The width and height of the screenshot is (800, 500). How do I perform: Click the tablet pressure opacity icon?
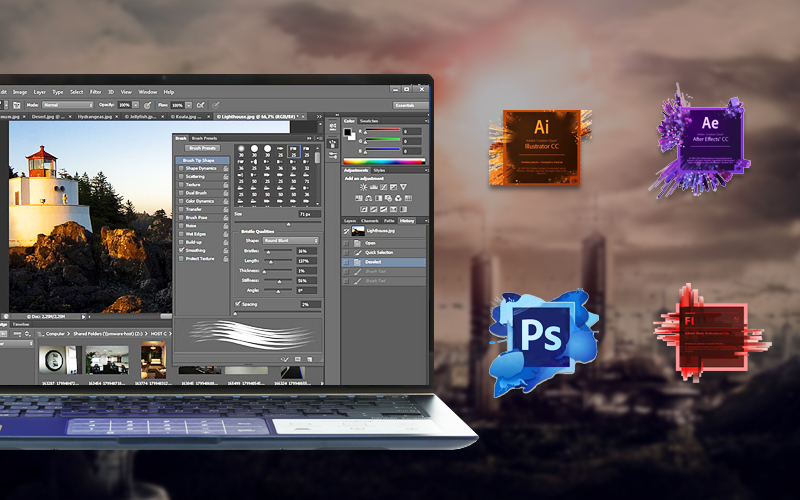click(x=147, y=105)
